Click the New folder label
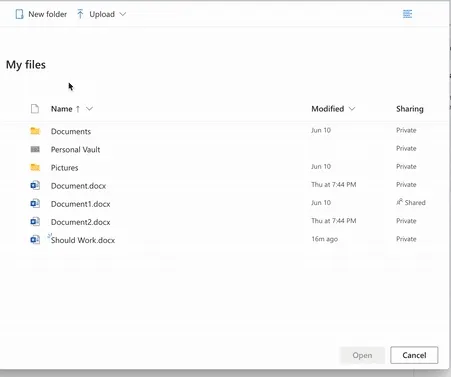 pyautogui.click(x=48, y=14)
